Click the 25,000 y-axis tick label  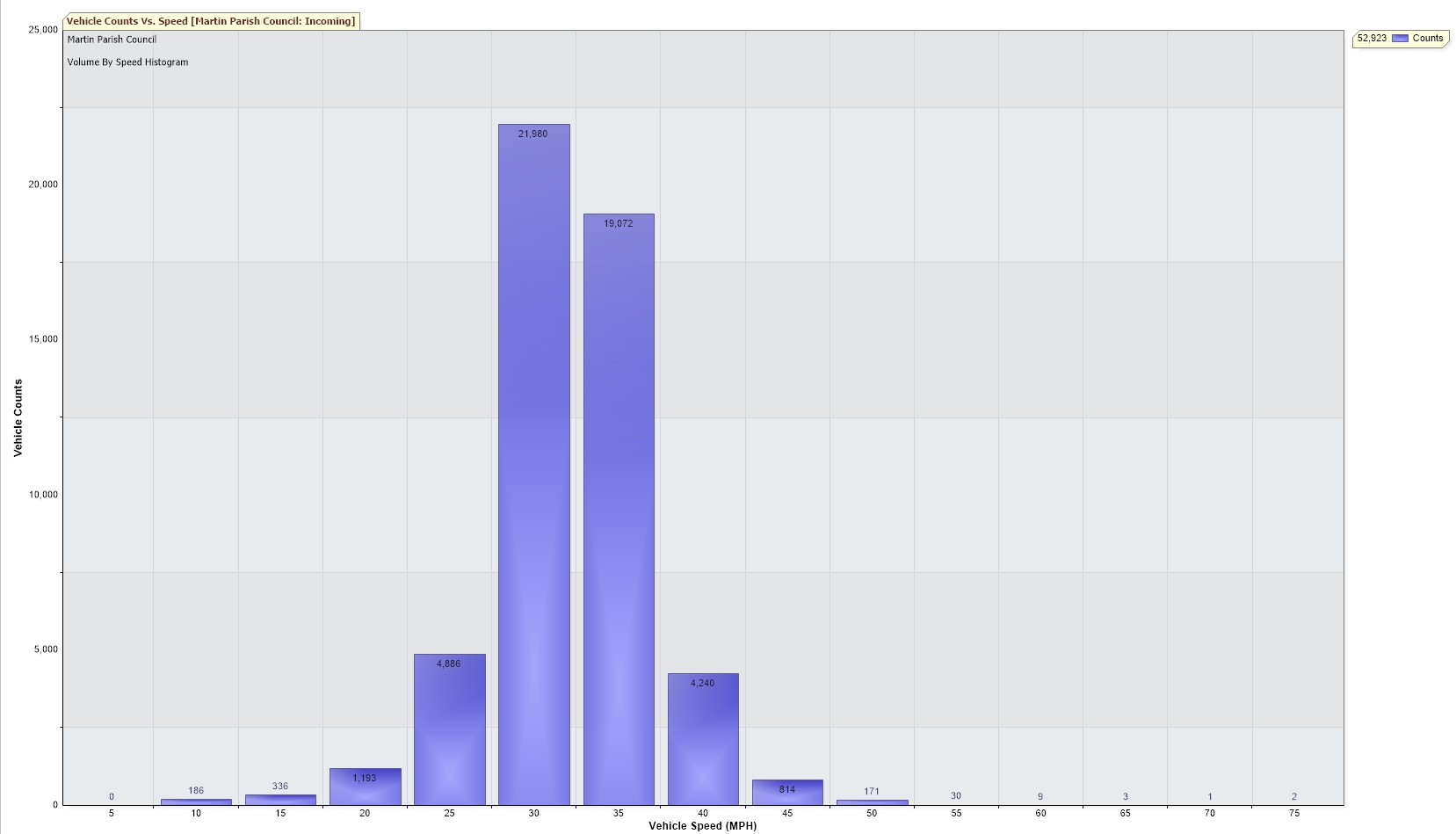43,30
